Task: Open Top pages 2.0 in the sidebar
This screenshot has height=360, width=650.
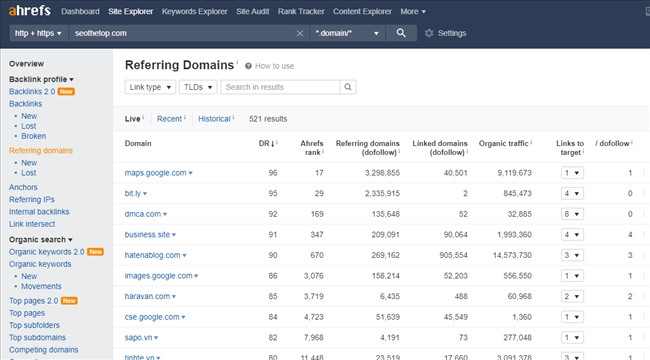Action: point(34,301)
